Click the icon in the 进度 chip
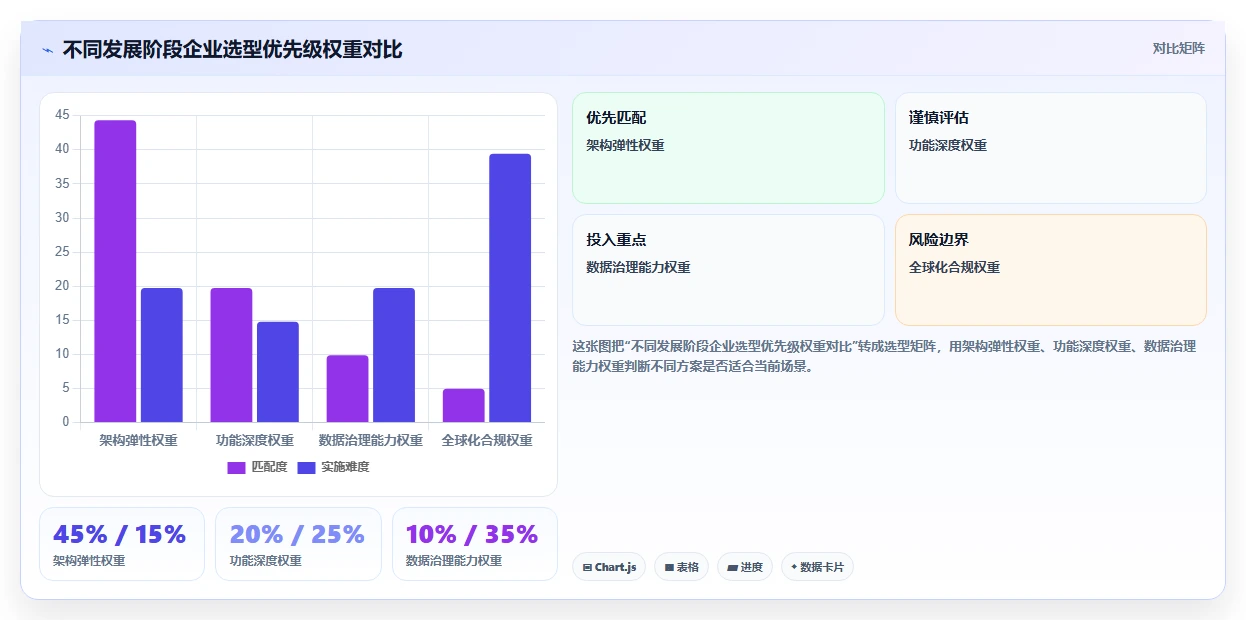 click(x=732, y=567)
